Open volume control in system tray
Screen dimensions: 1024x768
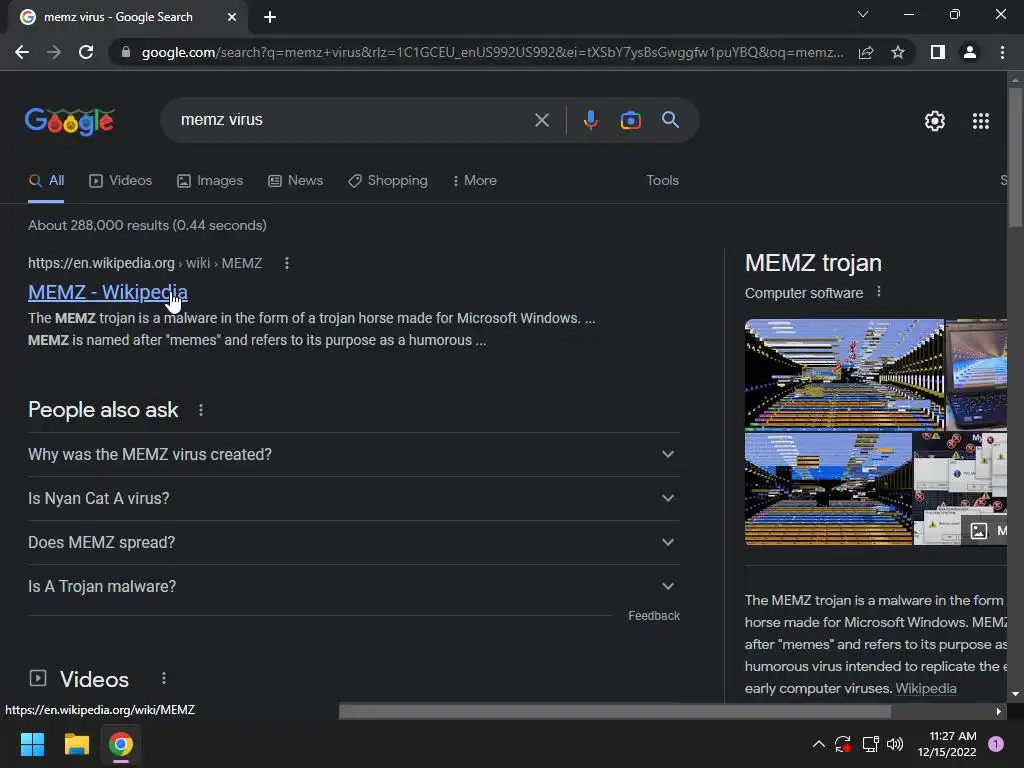click(x=895, y=744)
